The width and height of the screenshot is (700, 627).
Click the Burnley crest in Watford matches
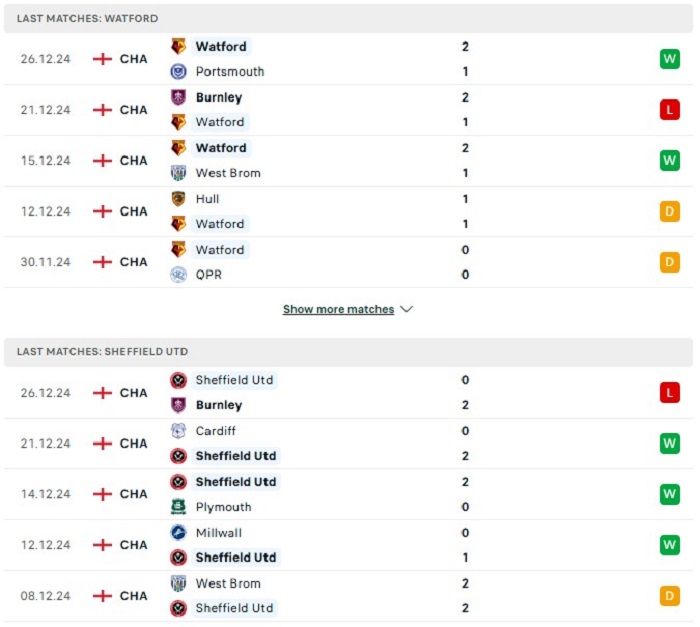178,97
